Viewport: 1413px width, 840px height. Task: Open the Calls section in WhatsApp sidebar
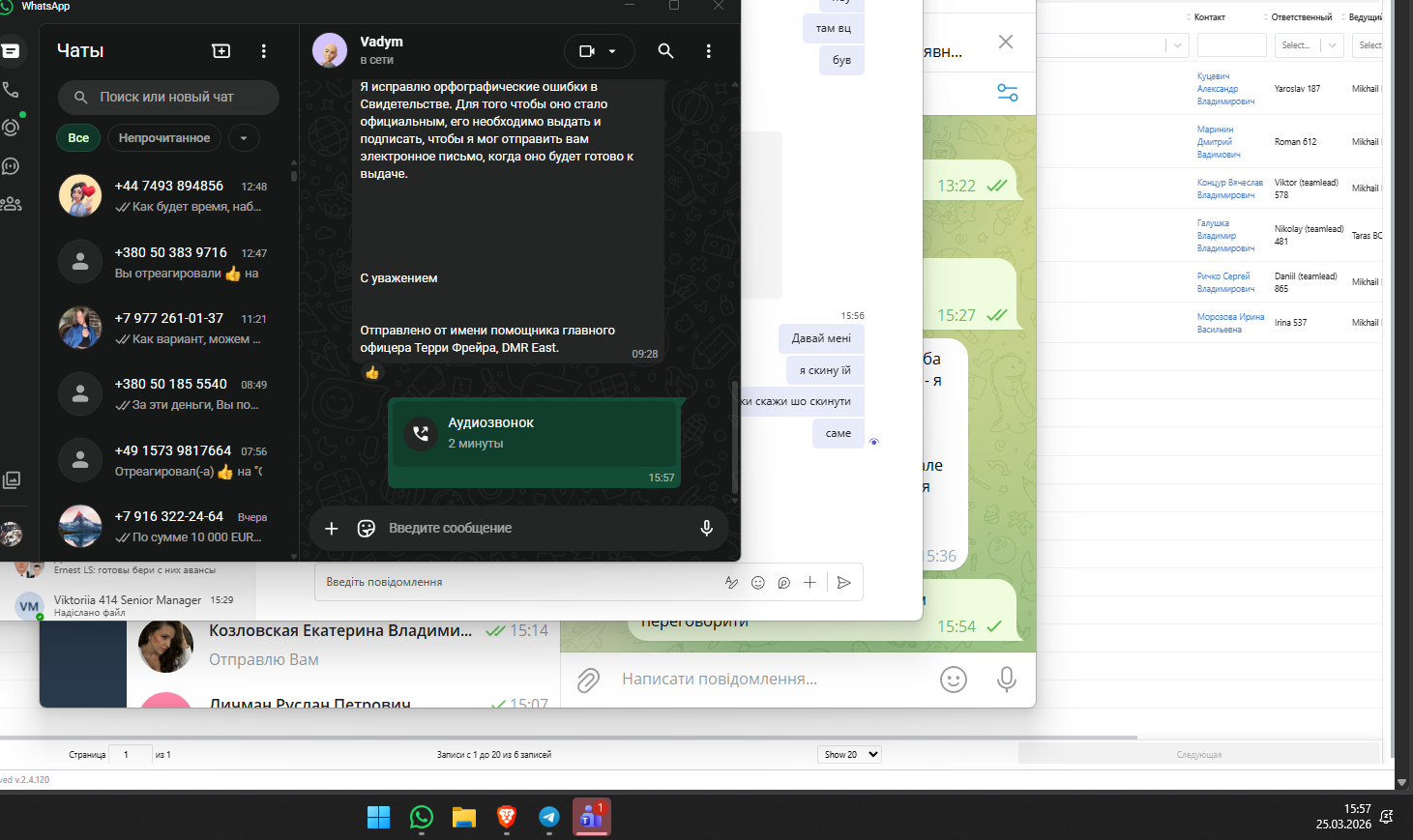tap(11, 90)
